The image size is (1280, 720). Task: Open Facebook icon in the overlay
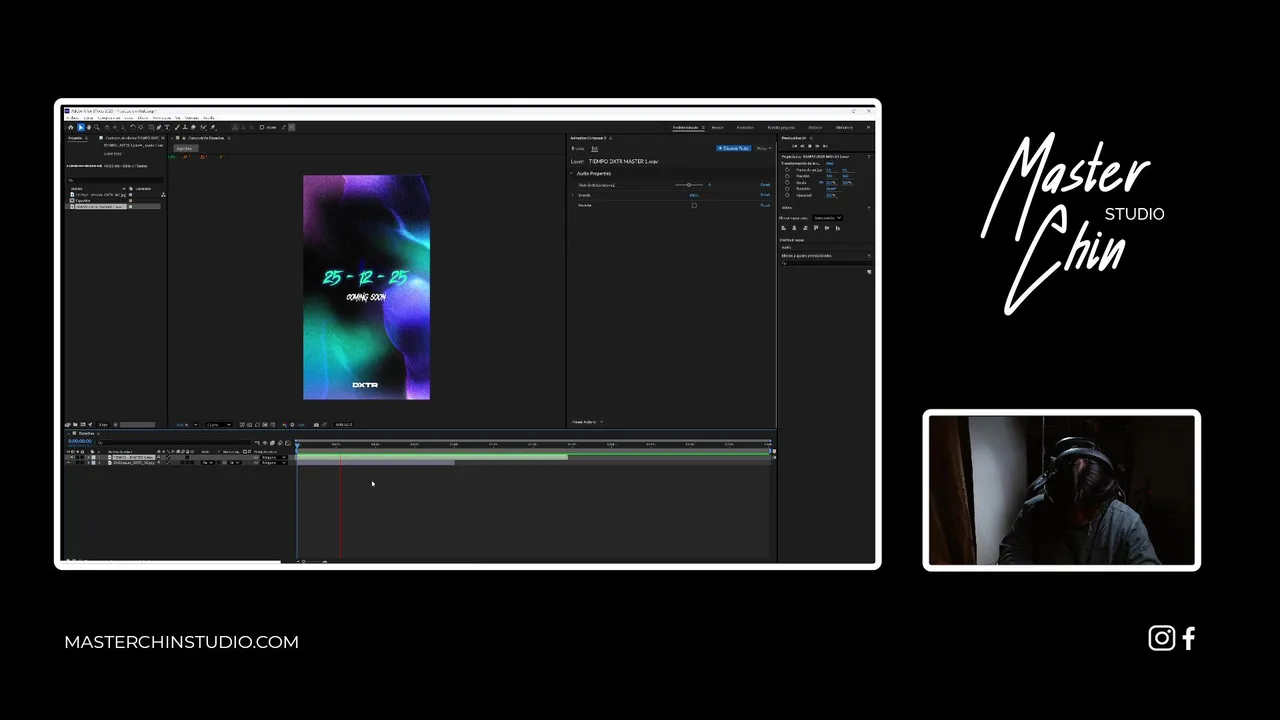point(1189,638)
